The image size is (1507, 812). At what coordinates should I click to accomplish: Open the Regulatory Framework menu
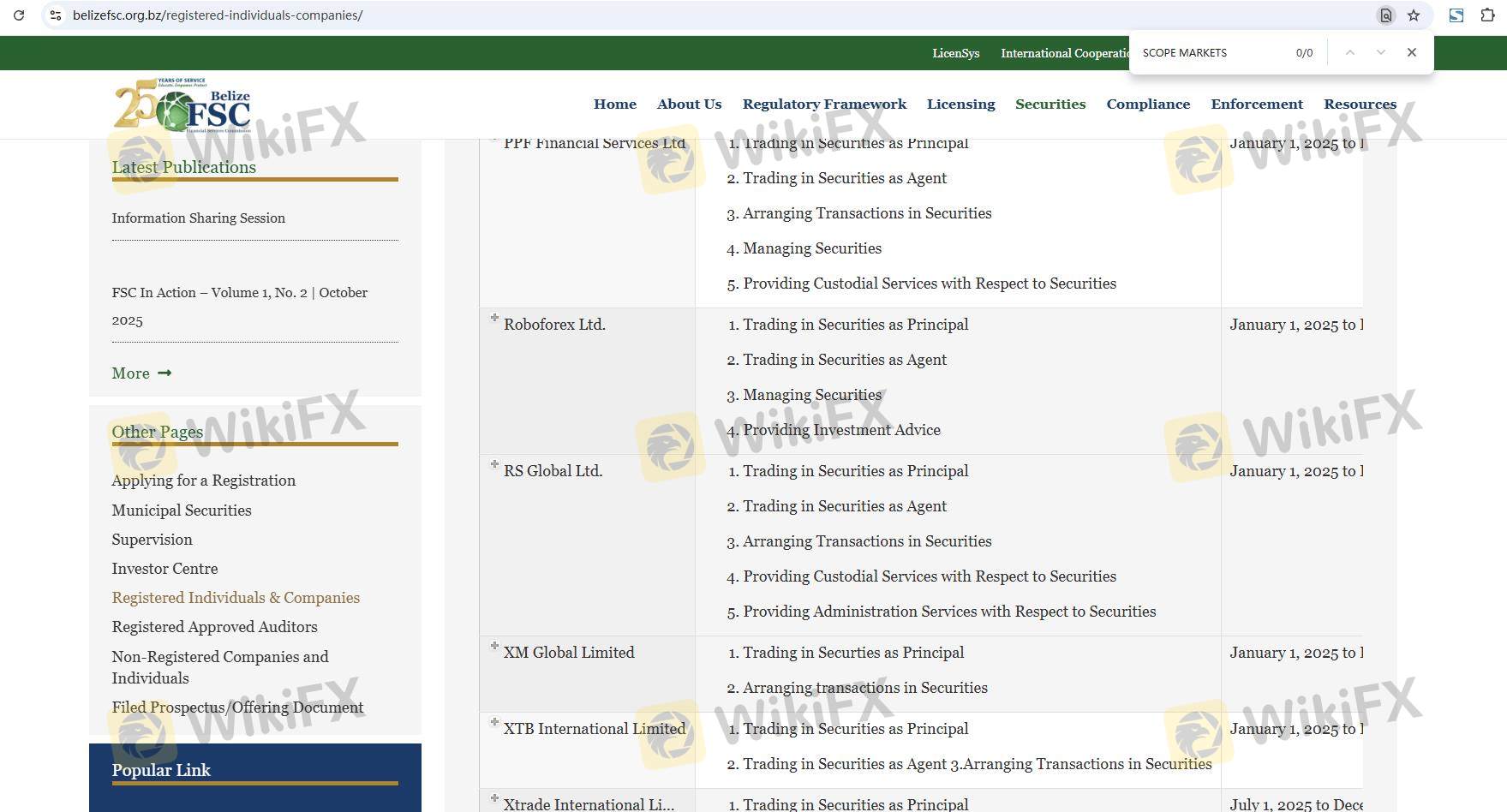(823, 104)
